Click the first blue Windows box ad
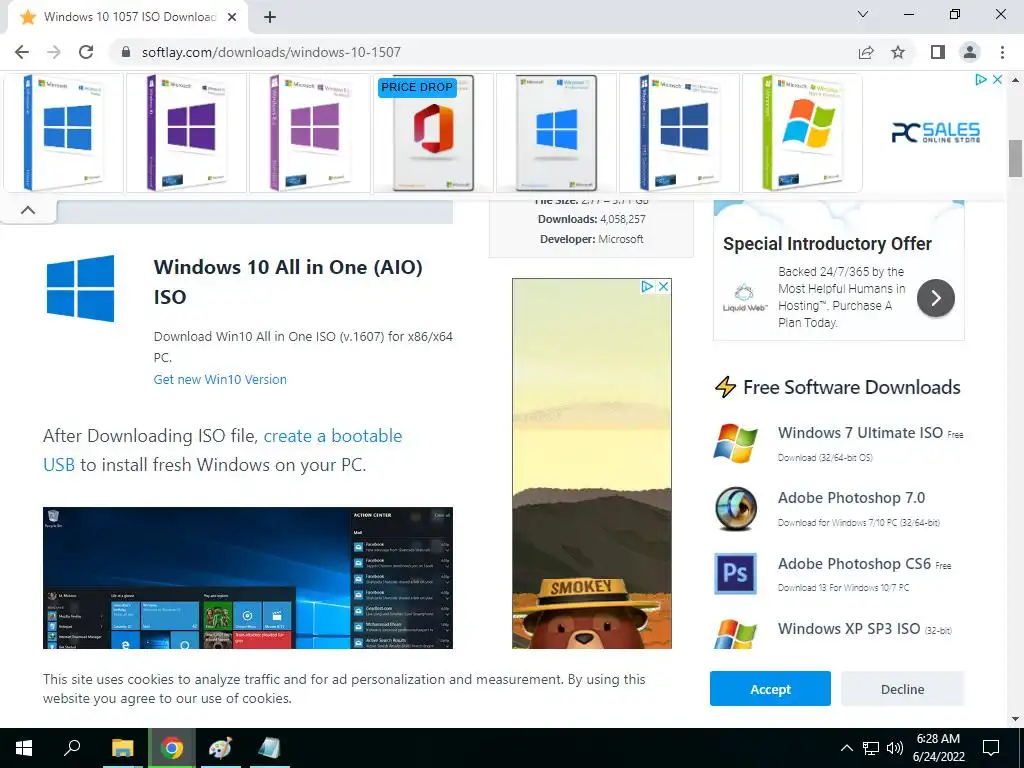The image size is (1024, 768). (63, 133)
